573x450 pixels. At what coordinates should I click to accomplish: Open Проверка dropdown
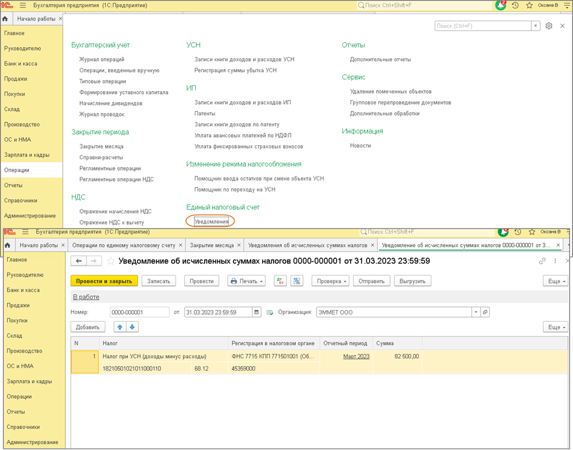pyautogui.click(x=331, y=281)
